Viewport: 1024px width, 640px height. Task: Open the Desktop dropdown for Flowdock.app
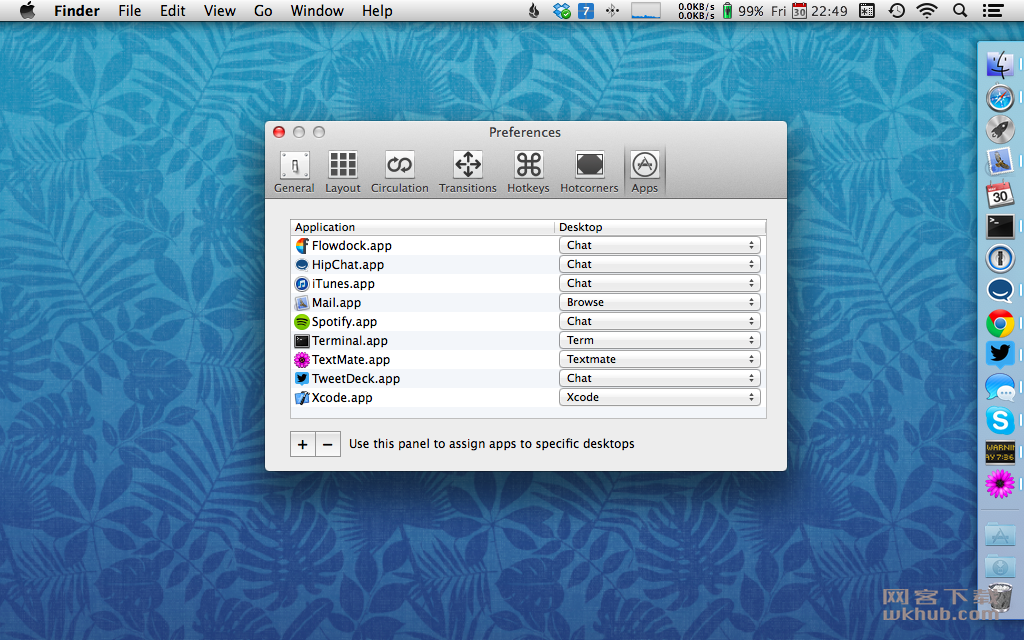click(x=660, y=246)
